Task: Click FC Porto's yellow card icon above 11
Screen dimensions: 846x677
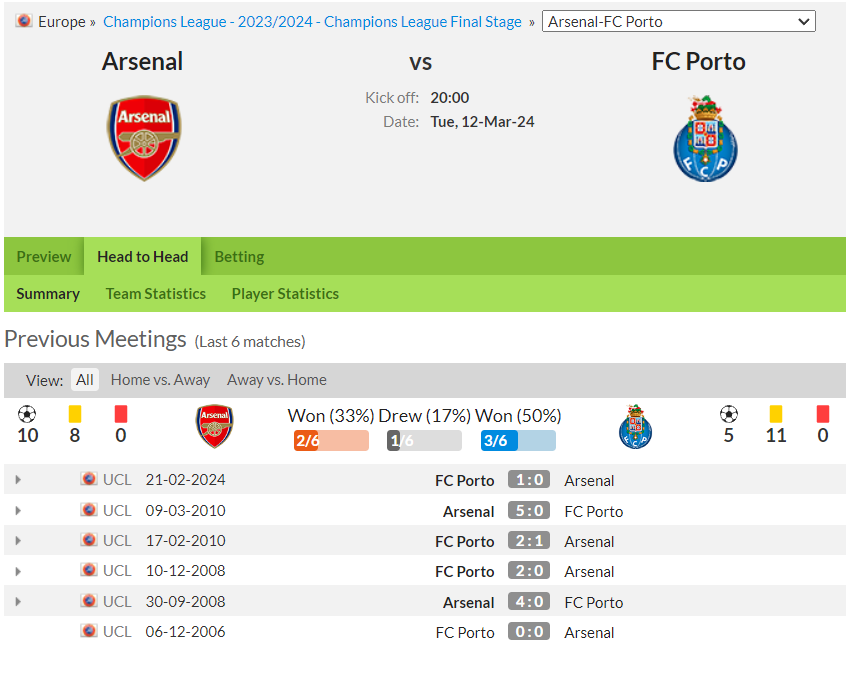Action: tap(776, 414)
